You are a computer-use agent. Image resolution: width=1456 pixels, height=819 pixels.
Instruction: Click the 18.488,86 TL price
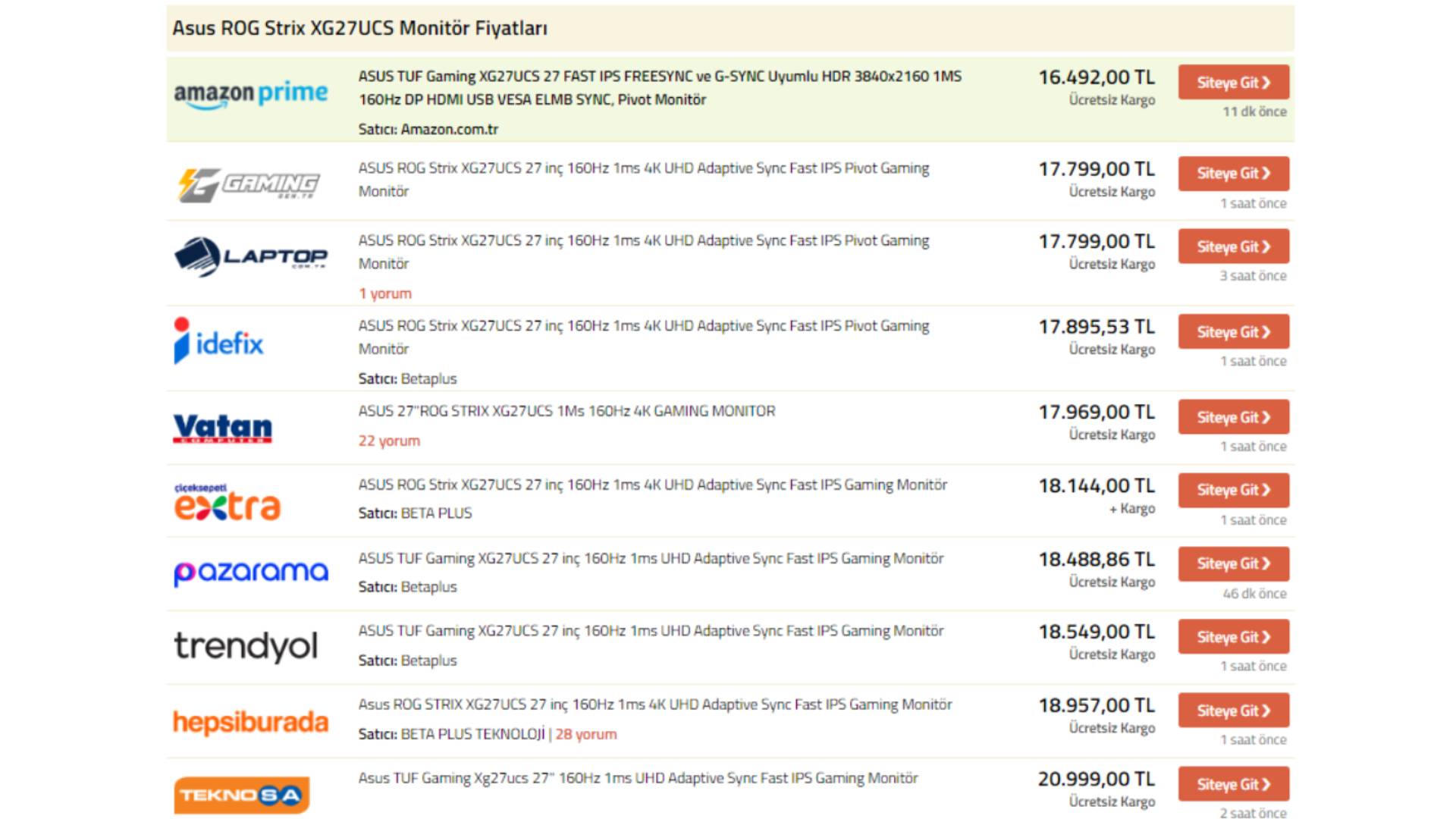[1097, 559]
